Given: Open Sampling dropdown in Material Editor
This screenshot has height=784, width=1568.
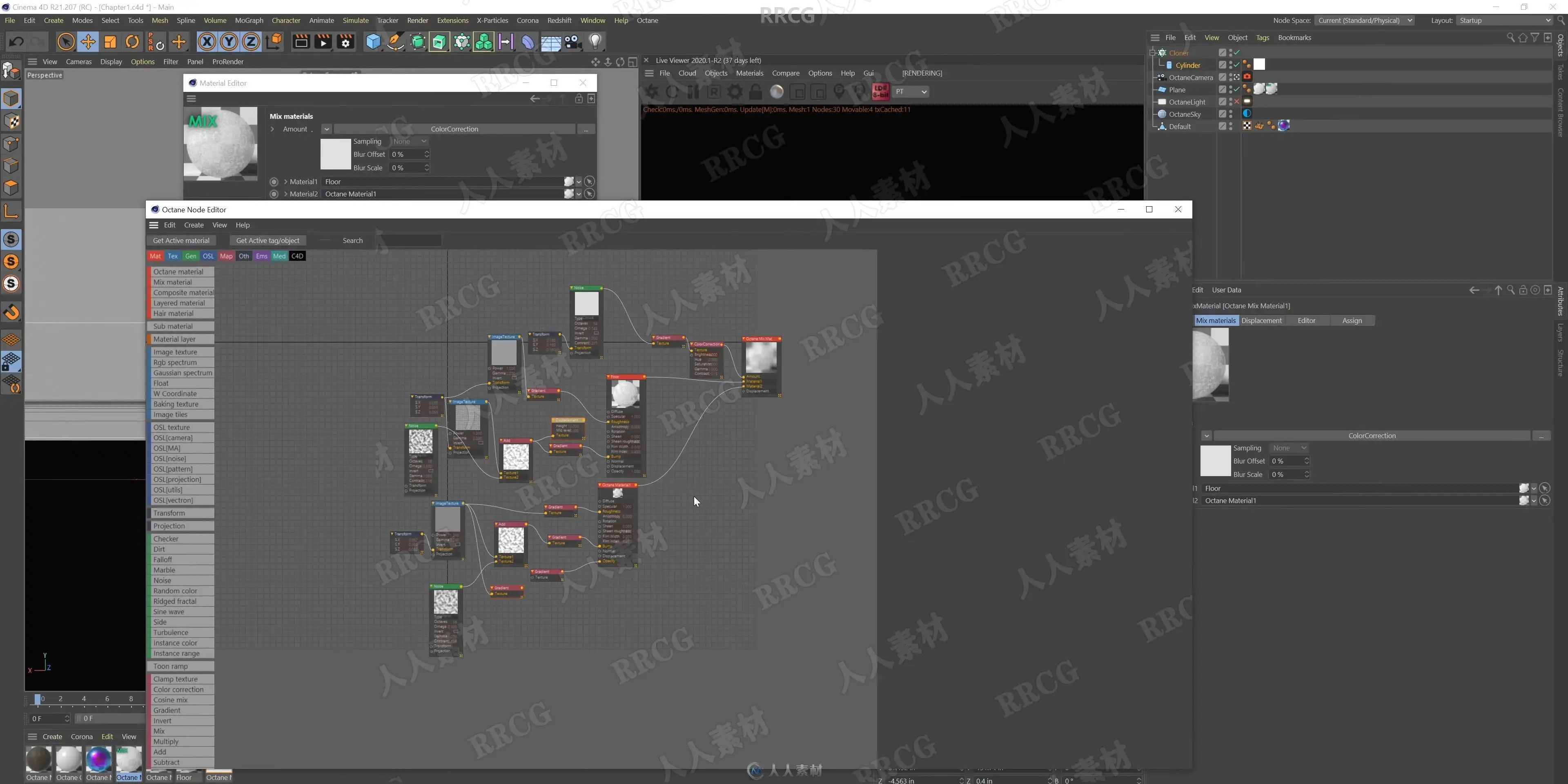Looking at the screenshot, I should [410, 141].
